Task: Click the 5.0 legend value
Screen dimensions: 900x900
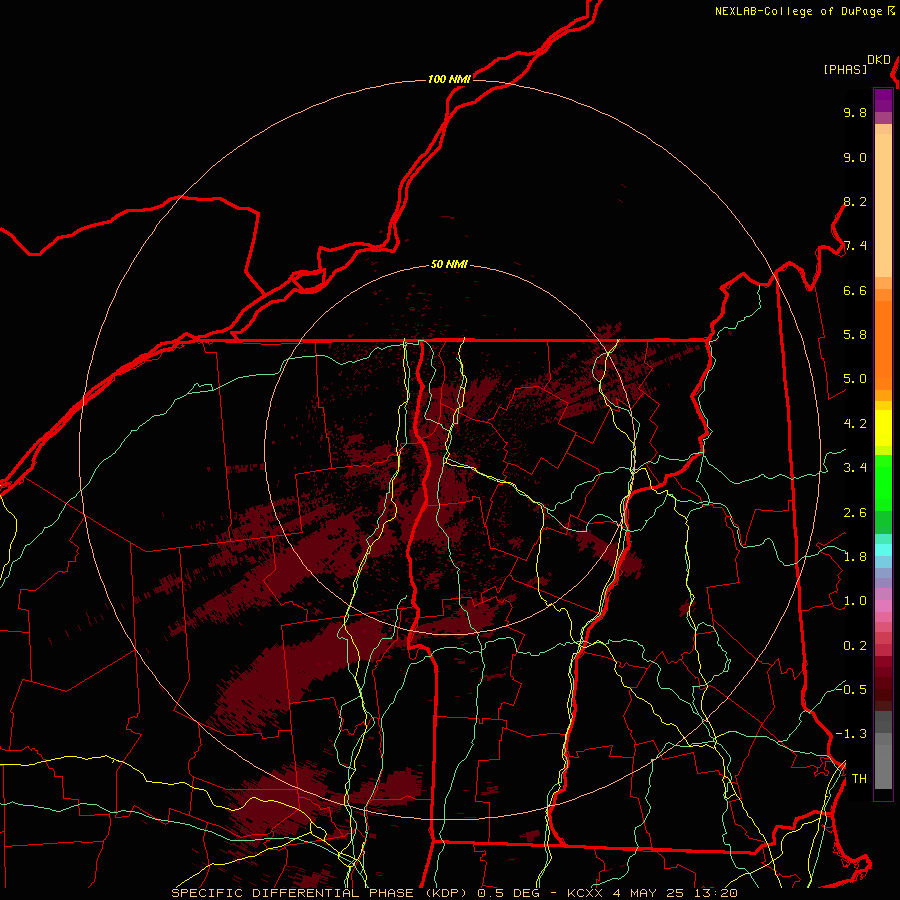Action: coord(855,379)
